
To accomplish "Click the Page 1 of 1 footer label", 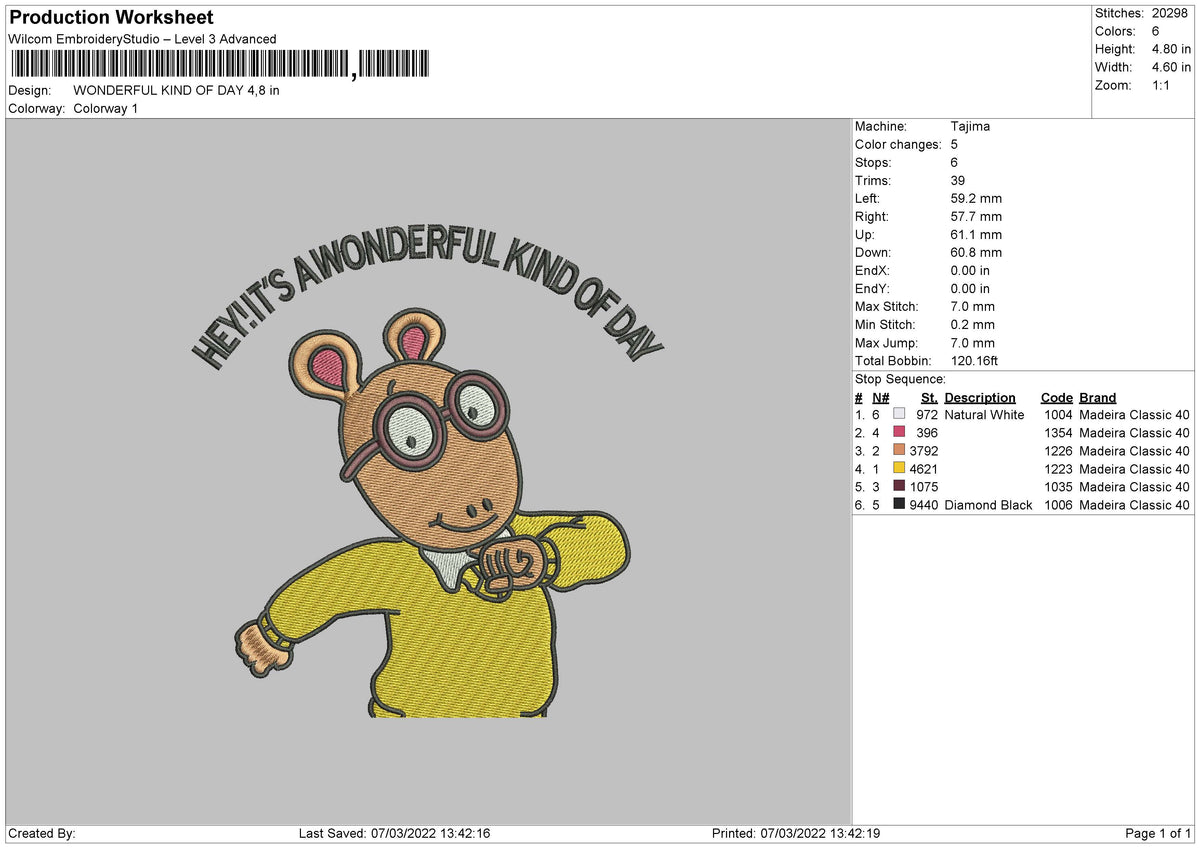I will [1158, 833].
